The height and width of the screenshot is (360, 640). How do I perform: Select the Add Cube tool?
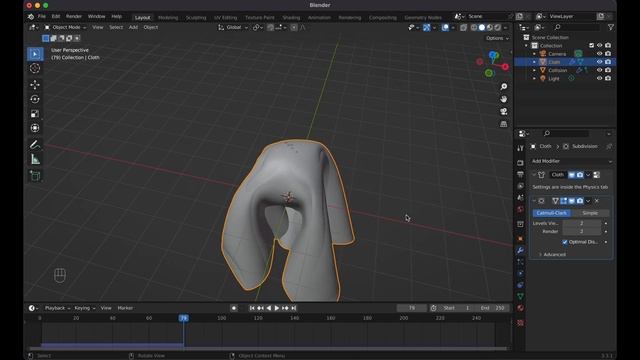click(x=35, y=176)
